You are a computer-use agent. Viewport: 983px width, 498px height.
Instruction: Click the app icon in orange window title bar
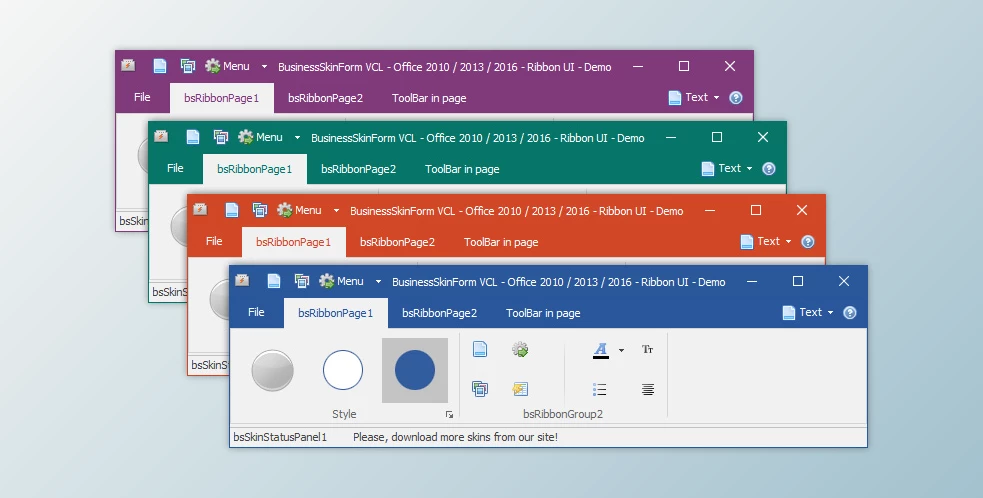[x=200, y=209]
